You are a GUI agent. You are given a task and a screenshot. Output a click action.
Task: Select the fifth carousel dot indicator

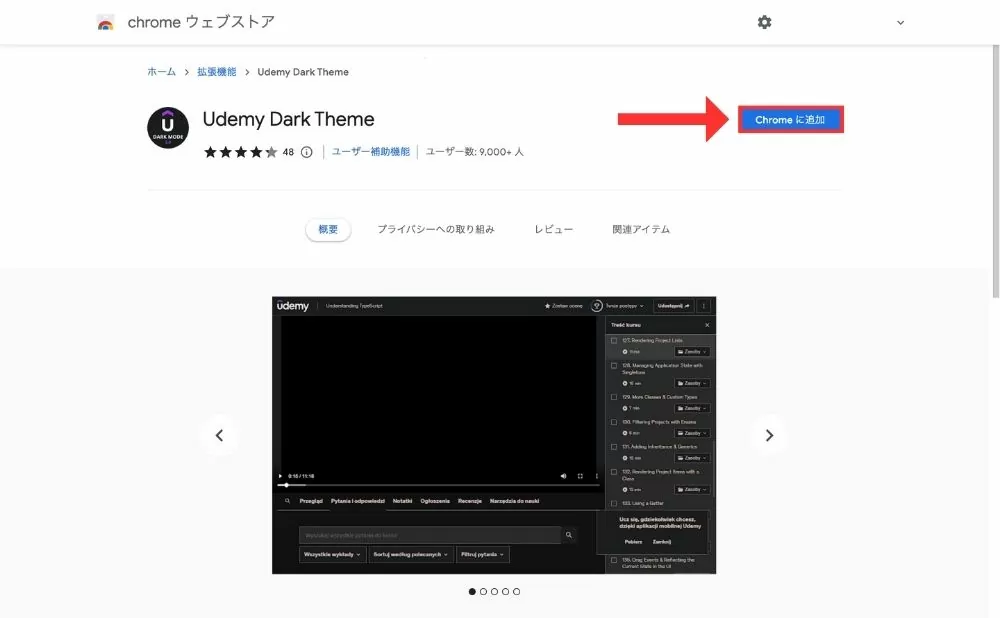516,591
